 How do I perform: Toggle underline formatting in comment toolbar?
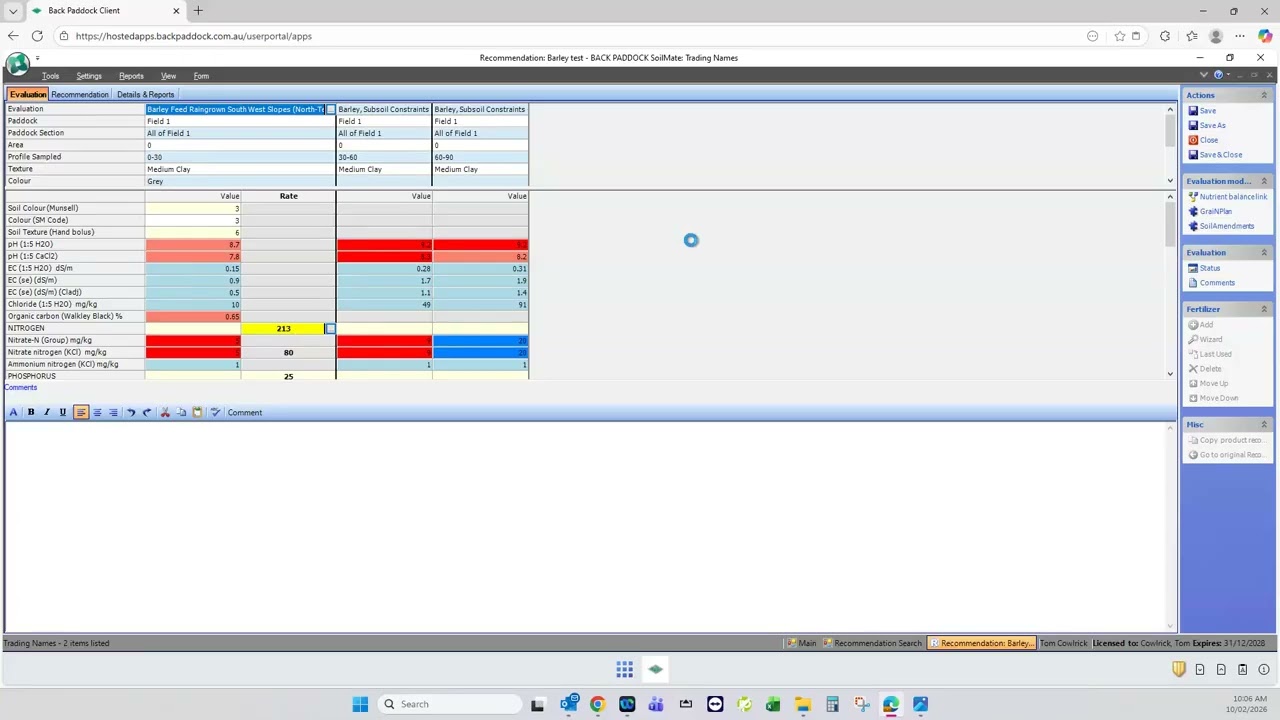[62, 412]
